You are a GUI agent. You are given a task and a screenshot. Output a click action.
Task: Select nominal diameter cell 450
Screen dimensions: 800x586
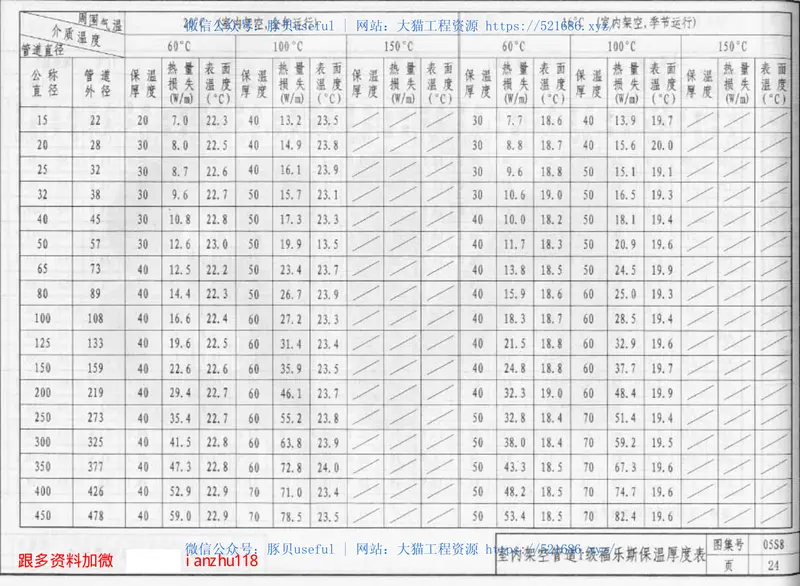tap(42, 516)
